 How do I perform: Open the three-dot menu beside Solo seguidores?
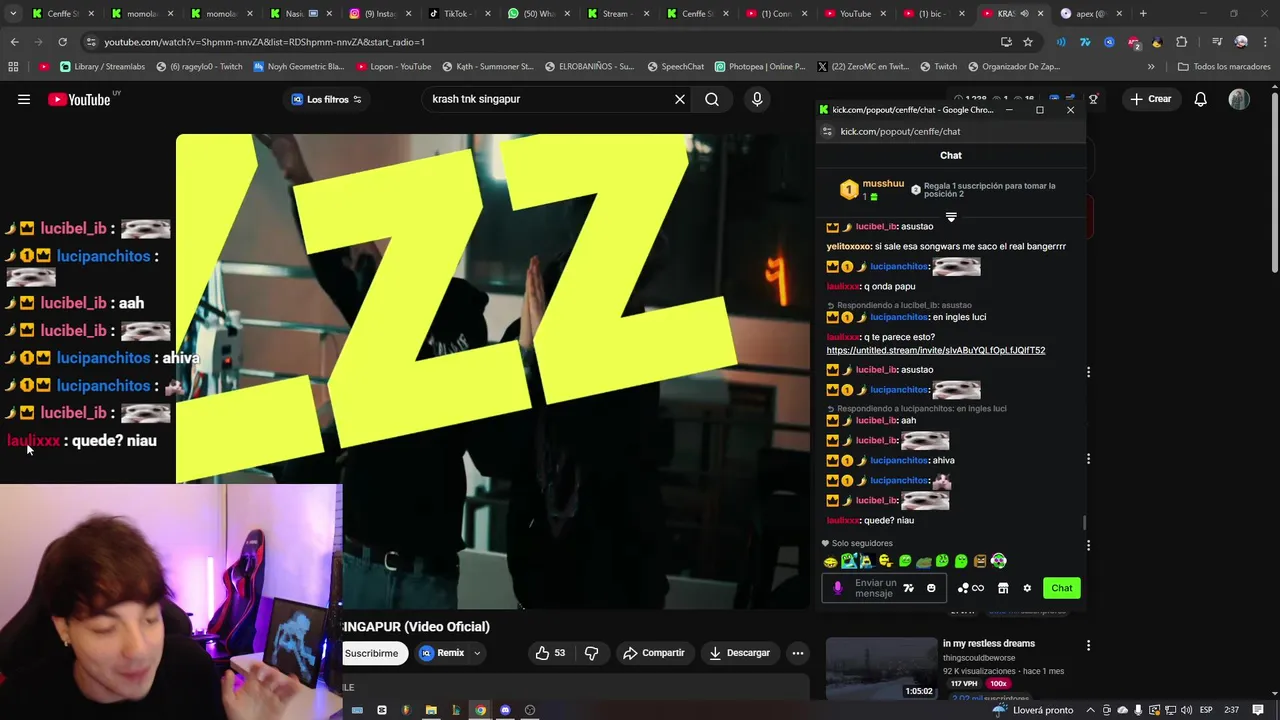[1088, 545]
